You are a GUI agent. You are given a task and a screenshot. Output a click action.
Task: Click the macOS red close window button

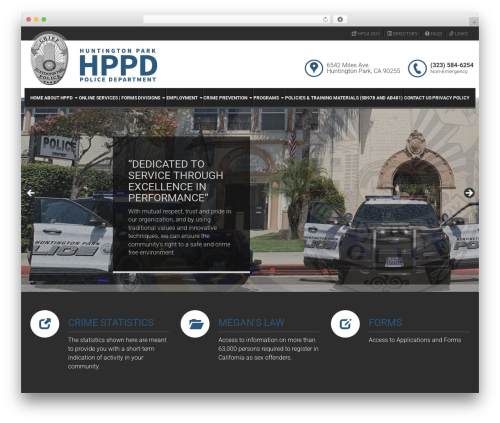(x=29, y=19)
